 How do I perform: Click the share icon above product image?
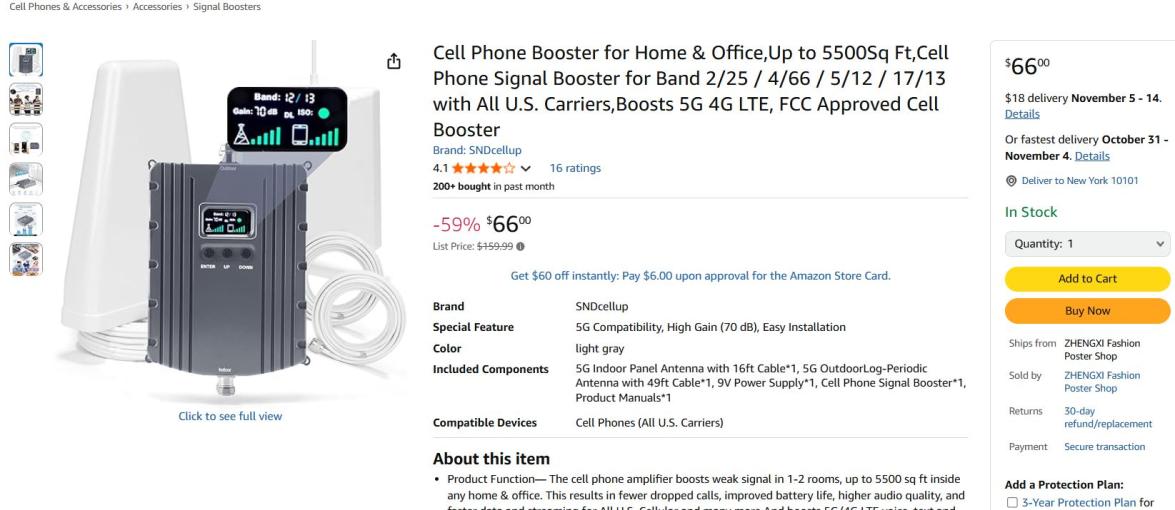pos(393,63)
